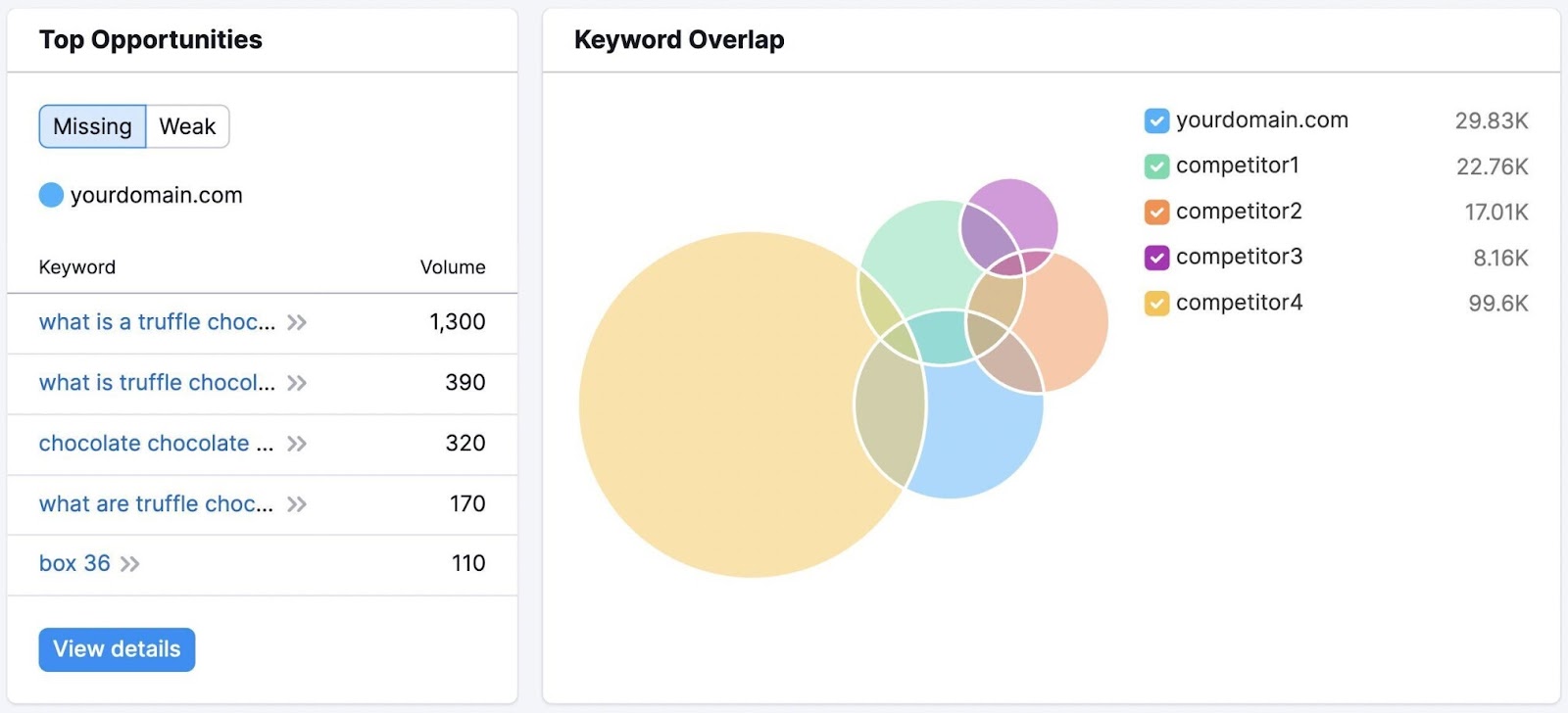Switch to the Weak tab
Screen dimensions: 1568x713
[186, 125]
